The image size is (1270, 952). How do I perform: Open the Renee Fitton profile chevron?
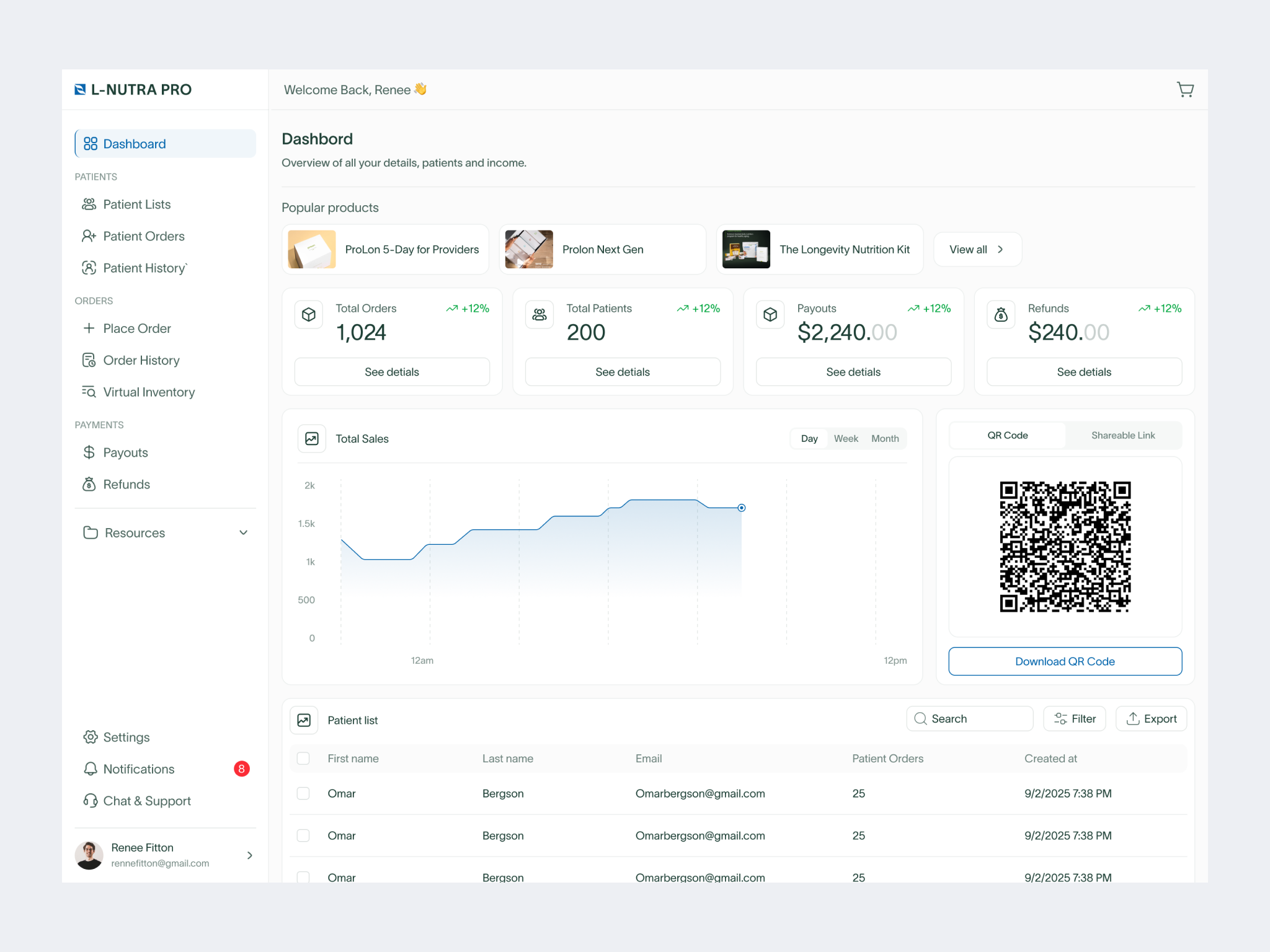pos(249,855)
